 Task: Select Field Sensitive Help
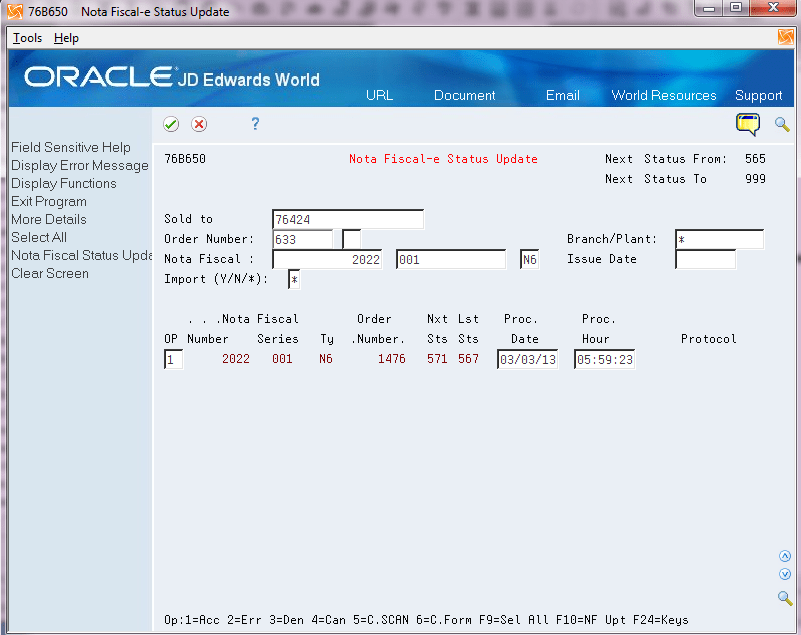click(x=71, y=148)
